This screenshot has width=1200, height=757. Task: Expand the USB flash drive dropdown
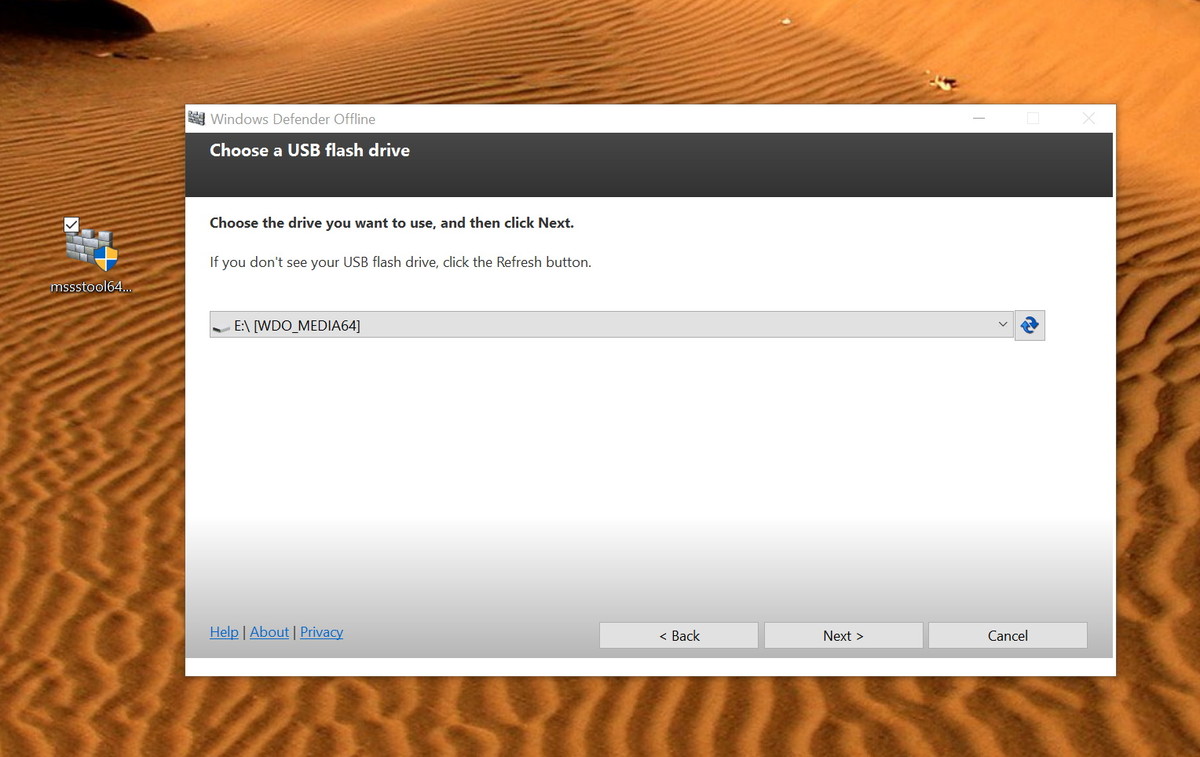[1002, 324]
